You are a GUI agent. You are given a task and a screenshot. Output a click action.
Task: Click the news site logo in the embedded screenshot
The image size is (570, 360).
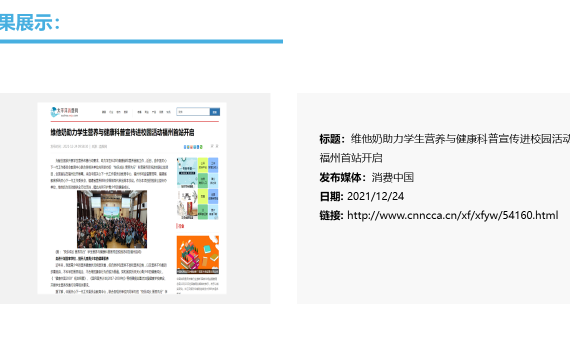click(x=64, y=112)
